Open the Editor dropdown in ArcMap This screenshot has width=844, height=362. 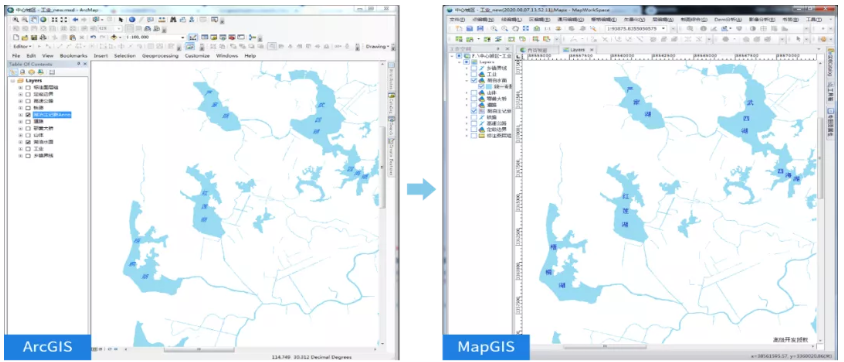pos(22,46)
